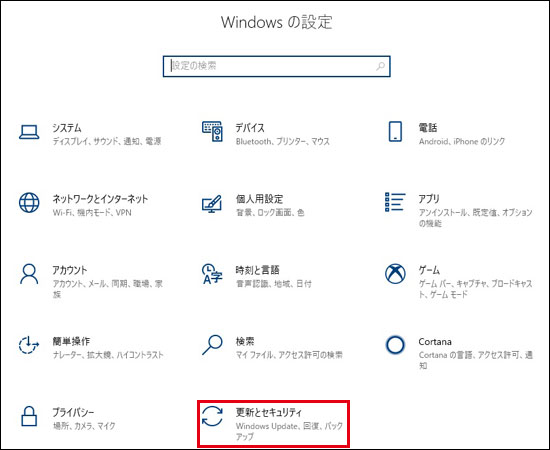Open the 更新とセキュリティ refresh arrows icon
The width and height of the screenshot is (550, 450).
coord(212,416)
